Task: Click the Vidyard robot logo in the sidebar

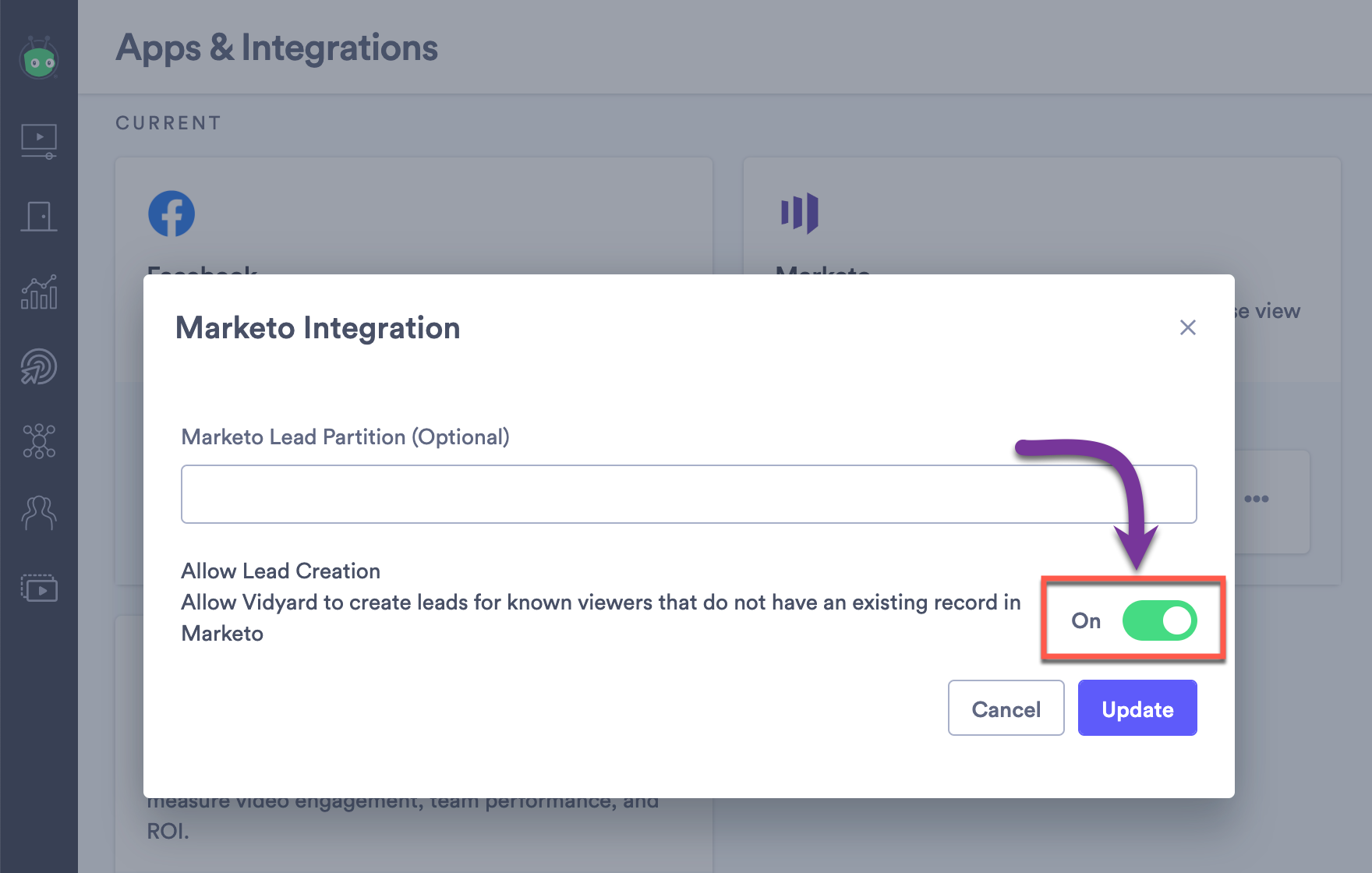Action: pos(39,58)
